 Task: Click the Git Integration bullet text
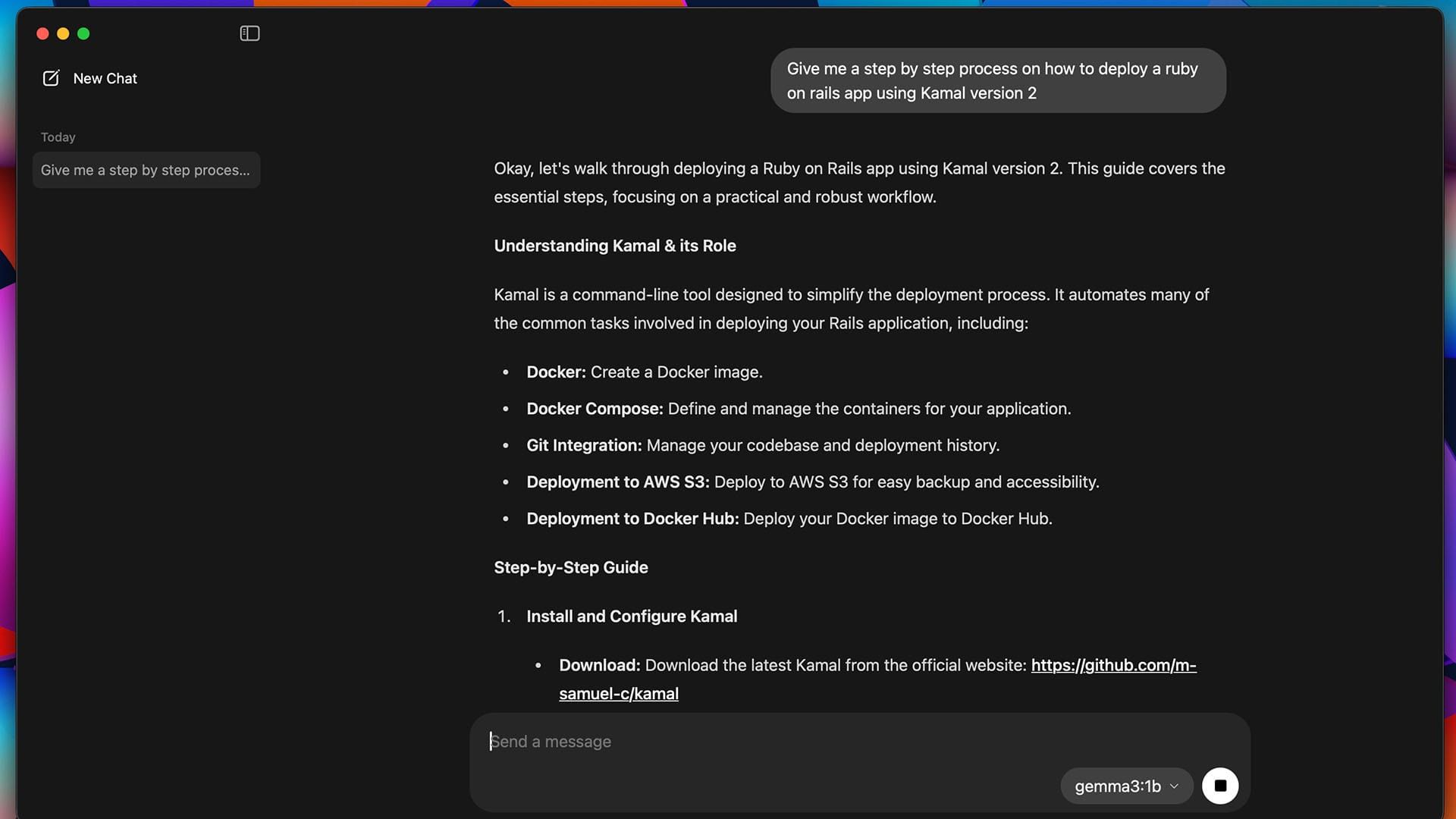click(x=762, y=445)
